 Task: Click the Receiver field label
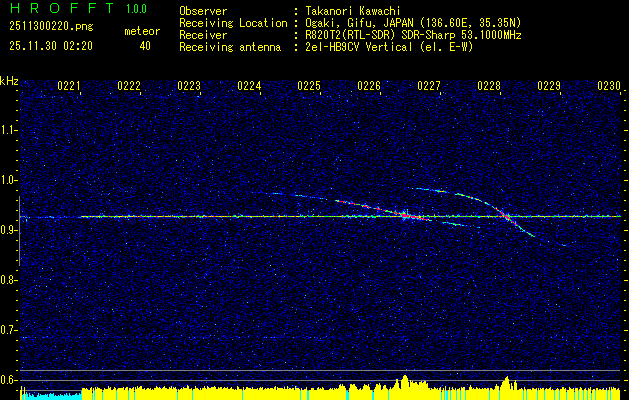click(203, 35)
